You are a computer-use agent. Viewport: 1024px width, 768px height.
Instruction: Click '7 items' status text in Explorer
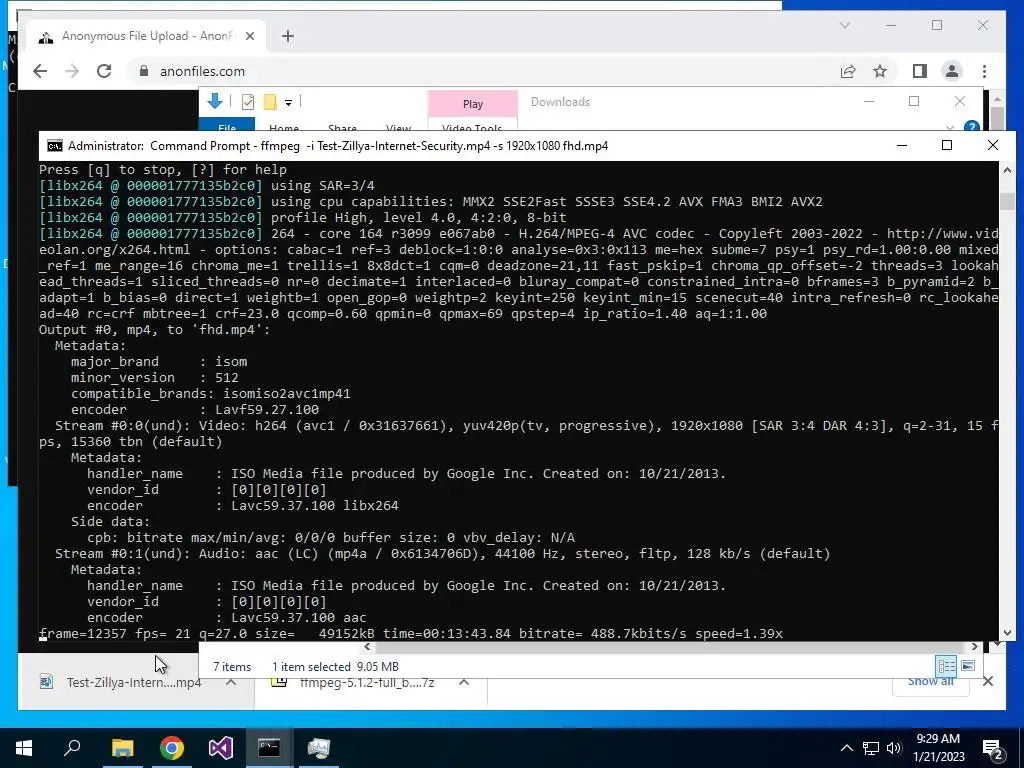(x=232, y=667)
